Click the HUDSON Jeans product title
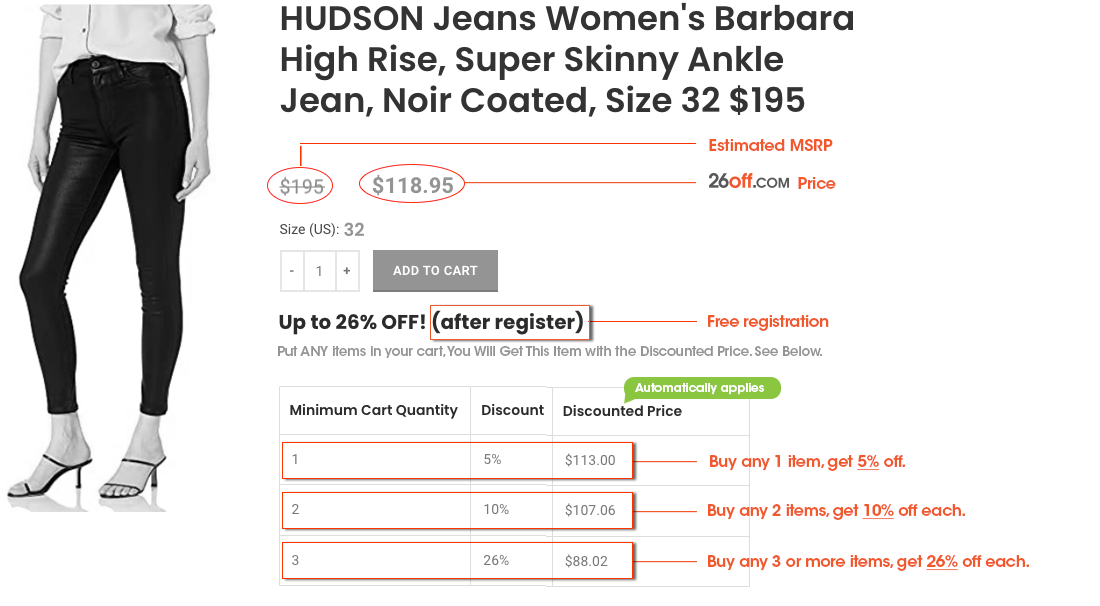Screen dimensions: 1100x606 coord(567,60)
